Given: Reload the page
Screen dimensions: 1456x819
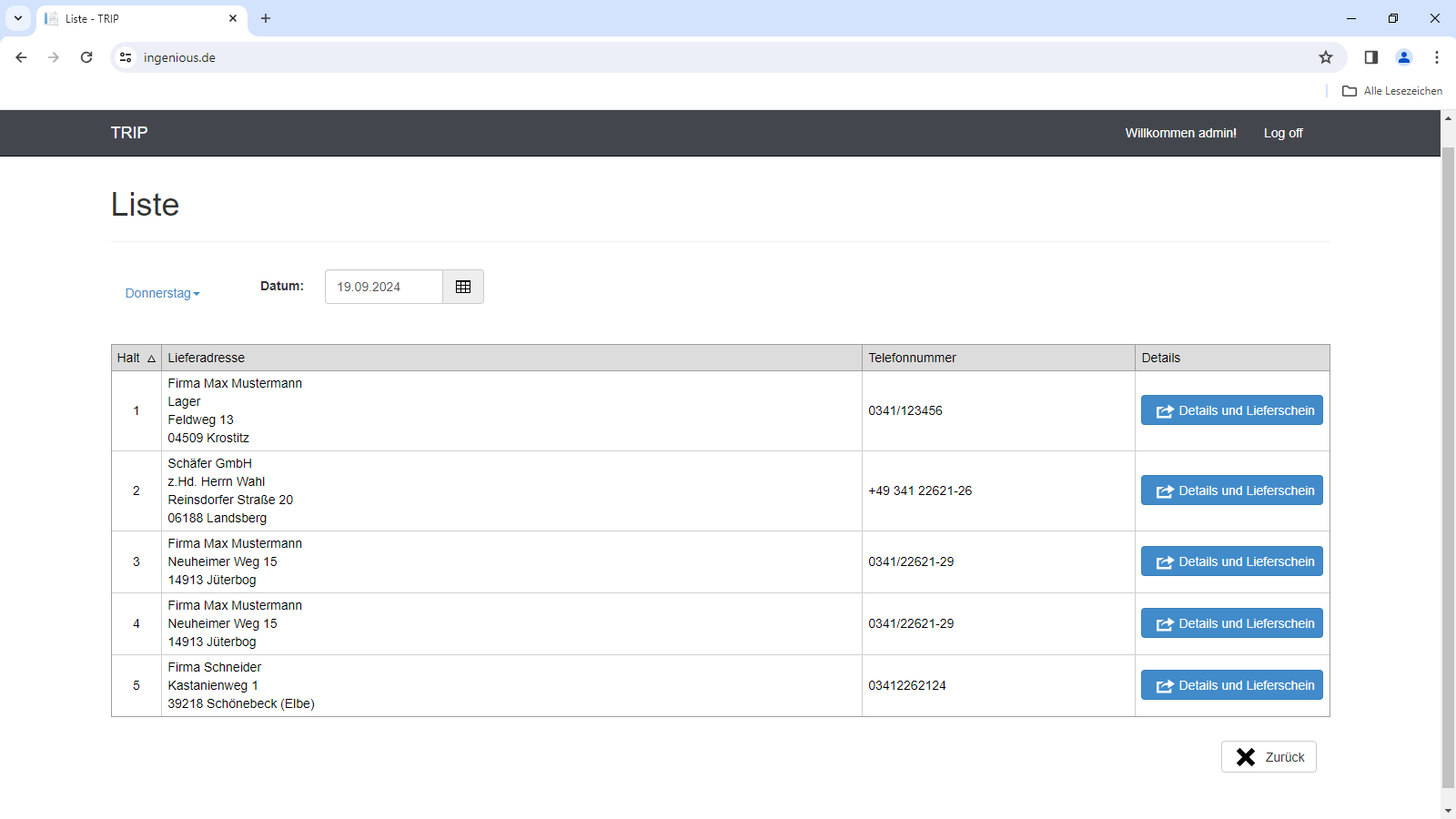Looking at the screenshot, I should coord(86,57).
